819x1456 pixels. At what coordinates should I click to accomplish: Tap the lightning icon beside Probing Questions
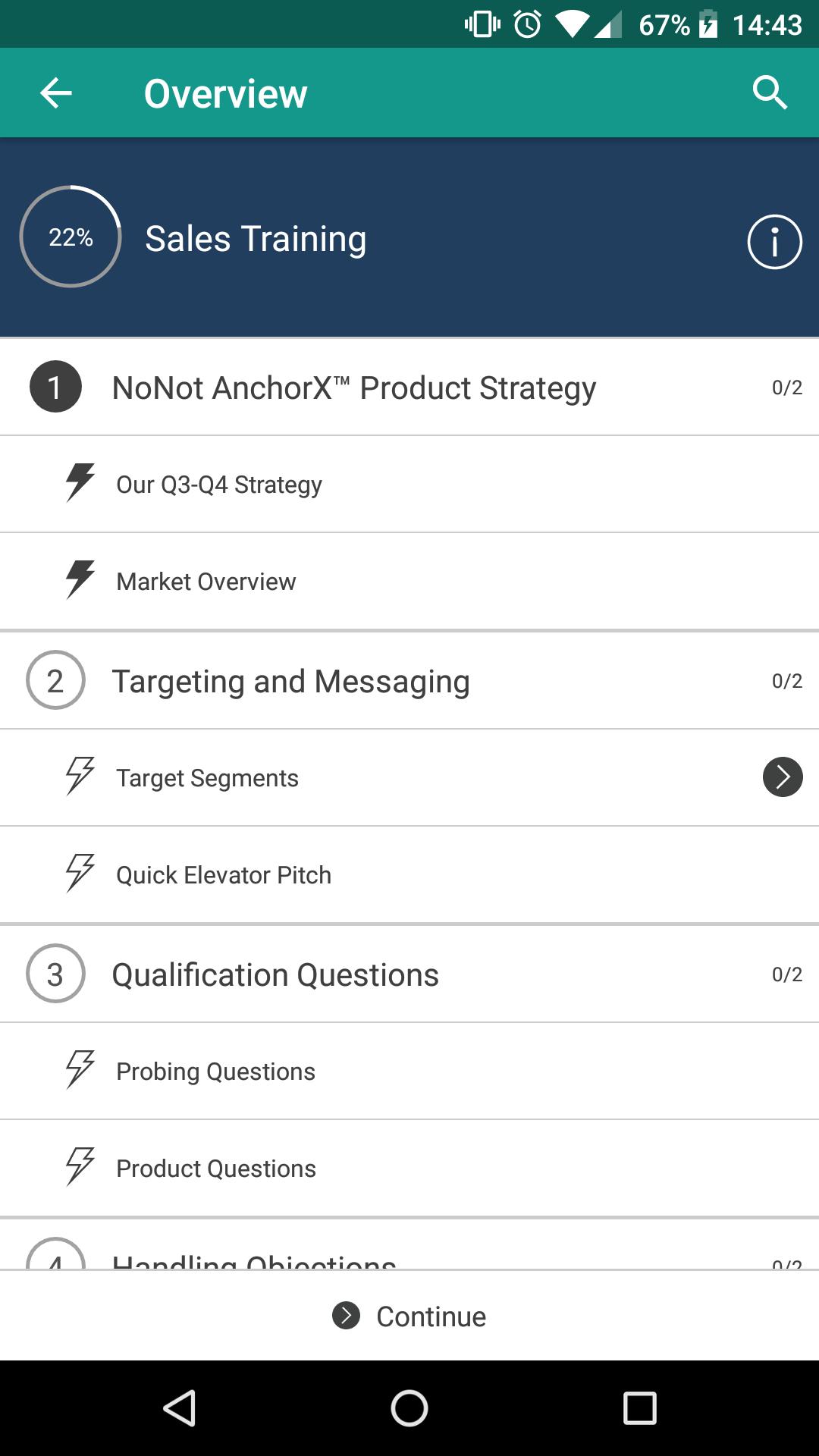click(80, 1070)
